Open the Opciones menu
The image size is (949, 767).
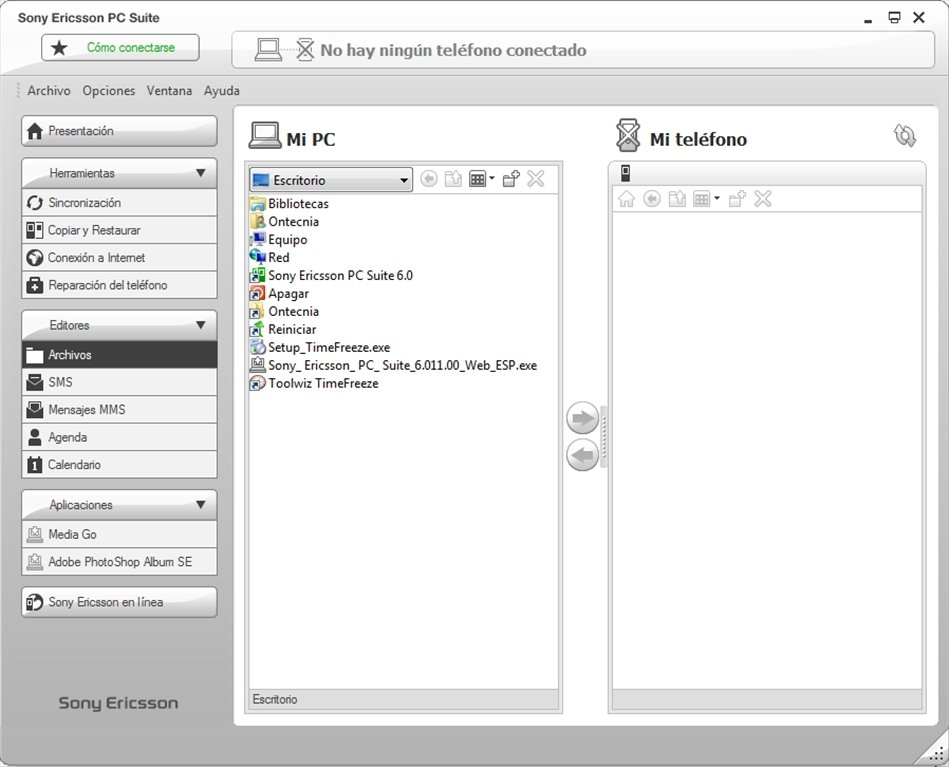[x=109, y=91]
